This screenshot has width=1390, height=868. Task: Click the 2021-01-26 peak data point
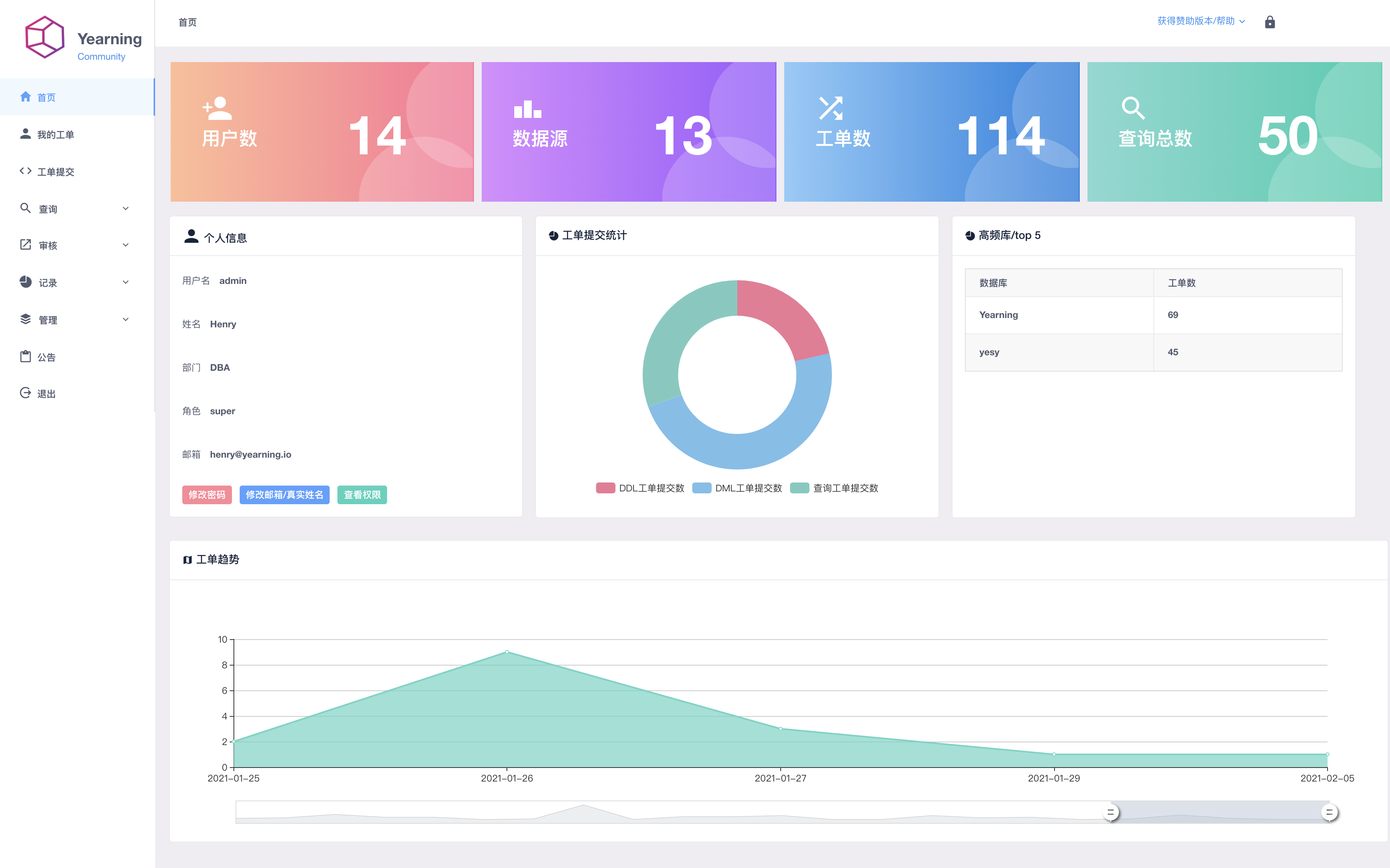(507, 652)
